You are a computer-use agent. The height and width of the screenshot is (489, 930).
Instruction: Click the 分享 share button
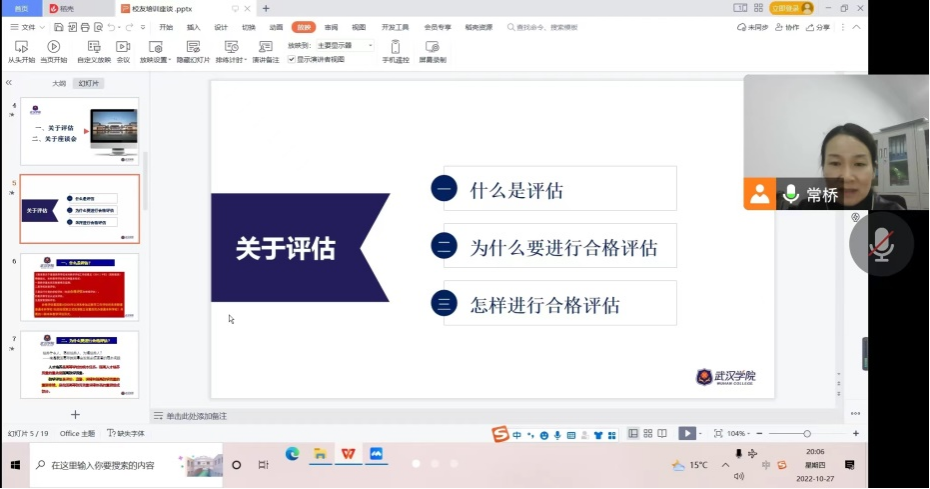(819, 27)
